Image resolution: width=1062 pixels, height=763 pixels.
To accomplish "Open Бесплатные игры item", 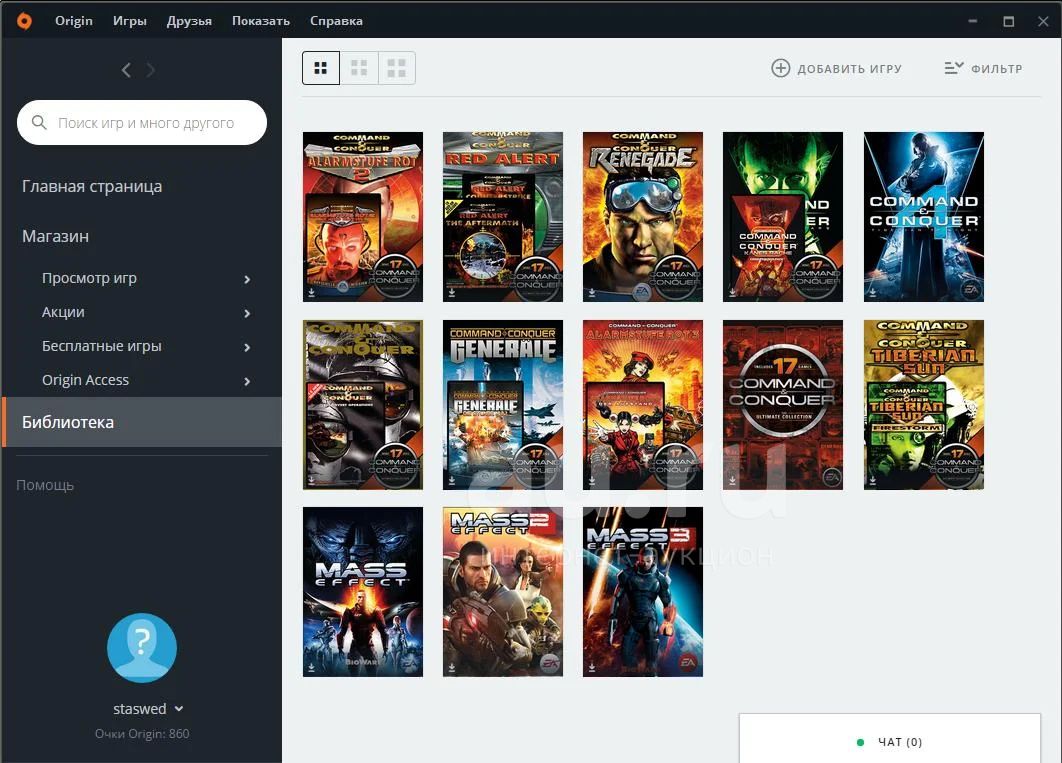I will 102,346.
